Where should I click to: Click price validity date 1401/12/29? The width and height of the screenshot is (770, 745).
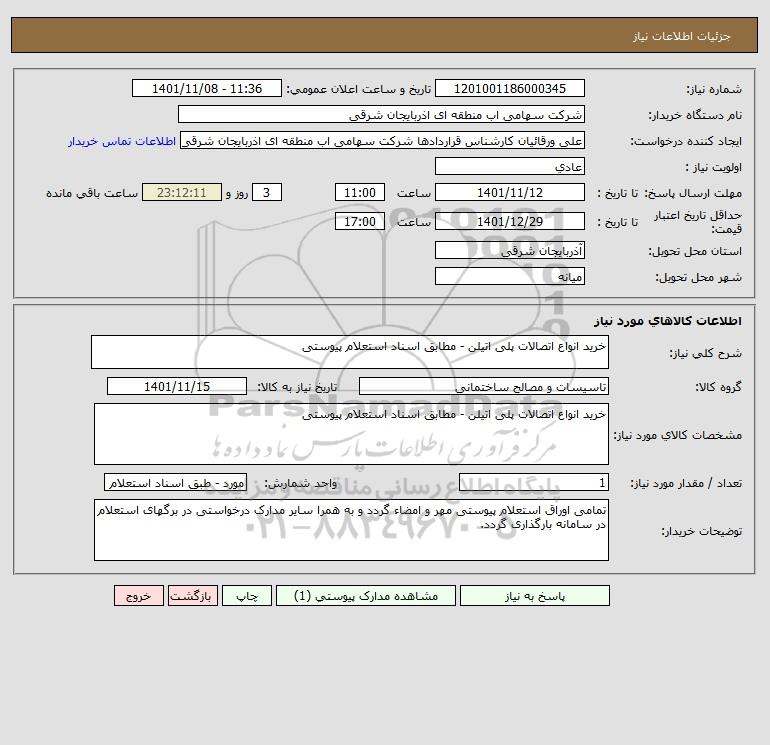point(510,221)
